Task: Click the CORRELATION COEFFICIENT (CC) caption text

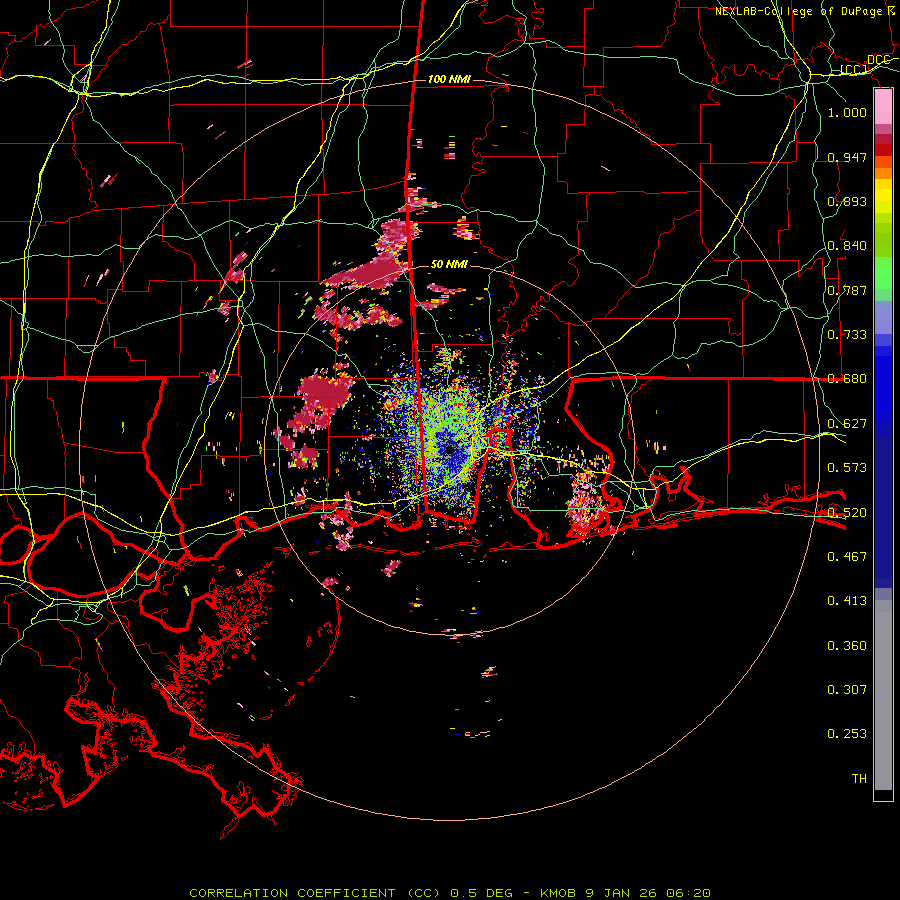Action: (315, 893)
